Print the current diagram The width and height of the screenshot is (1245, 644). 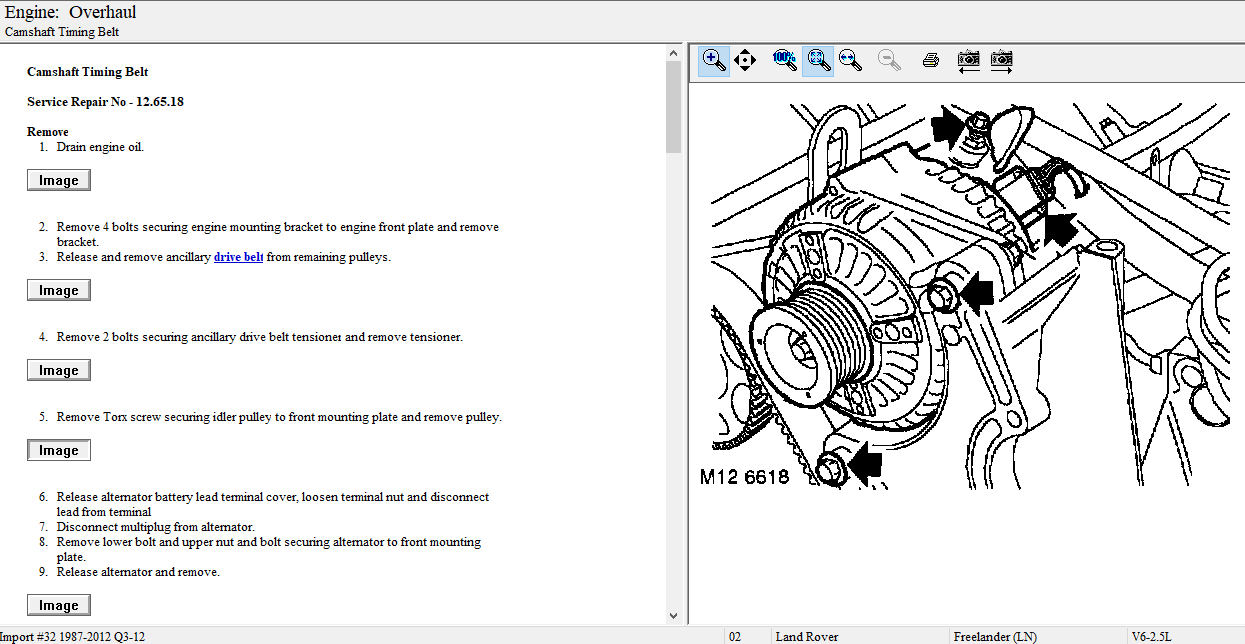click(x=930, y=60)
